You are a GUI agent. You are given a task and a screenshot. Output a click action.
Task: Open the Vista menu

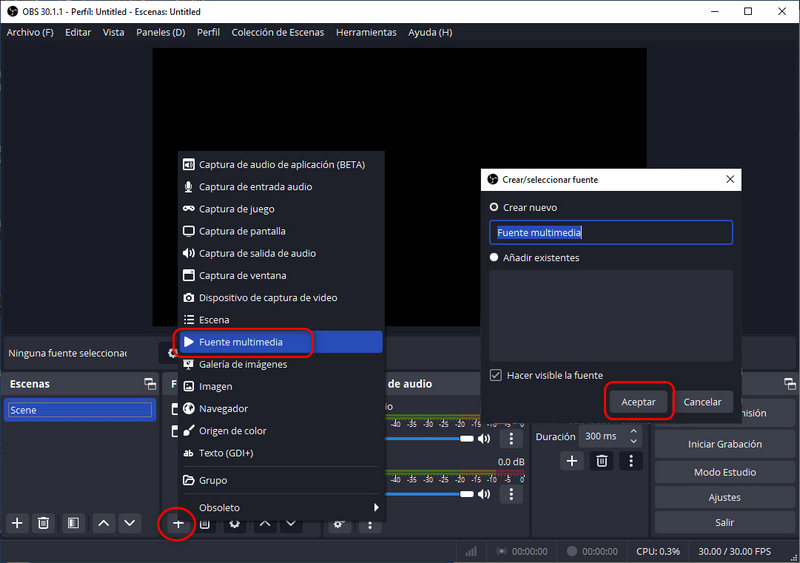point(113,32)
